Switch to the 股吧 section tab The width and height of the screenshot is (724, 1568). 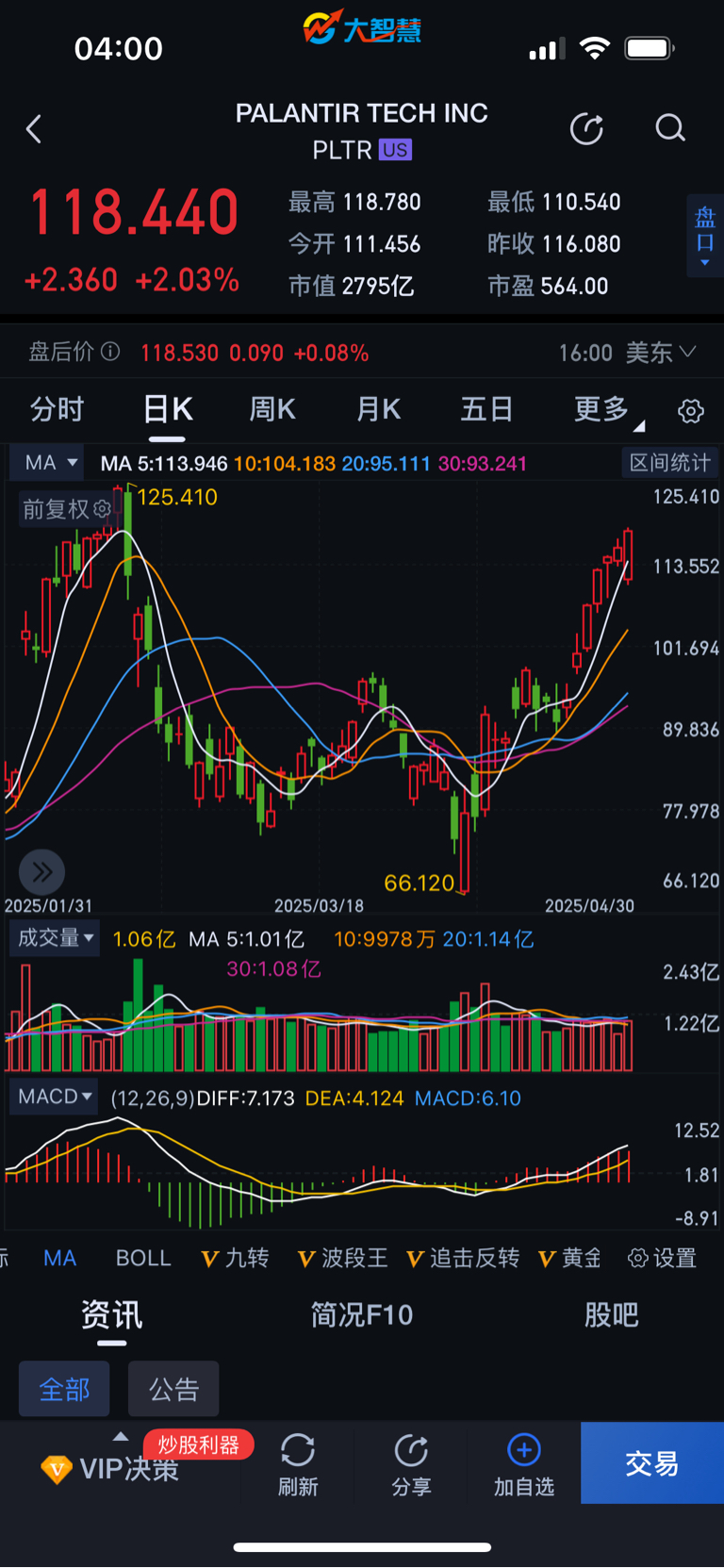click(611, 1314)
